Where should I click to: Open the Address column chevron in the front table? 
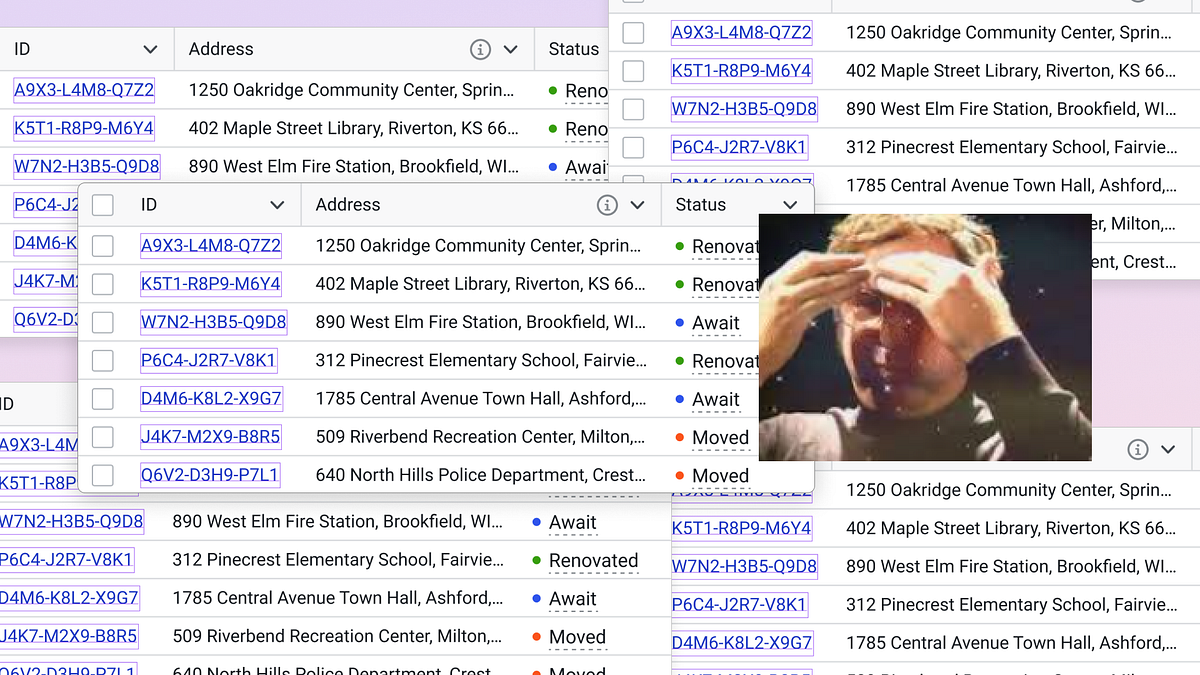pyautogui.click(x=637, y=205)
